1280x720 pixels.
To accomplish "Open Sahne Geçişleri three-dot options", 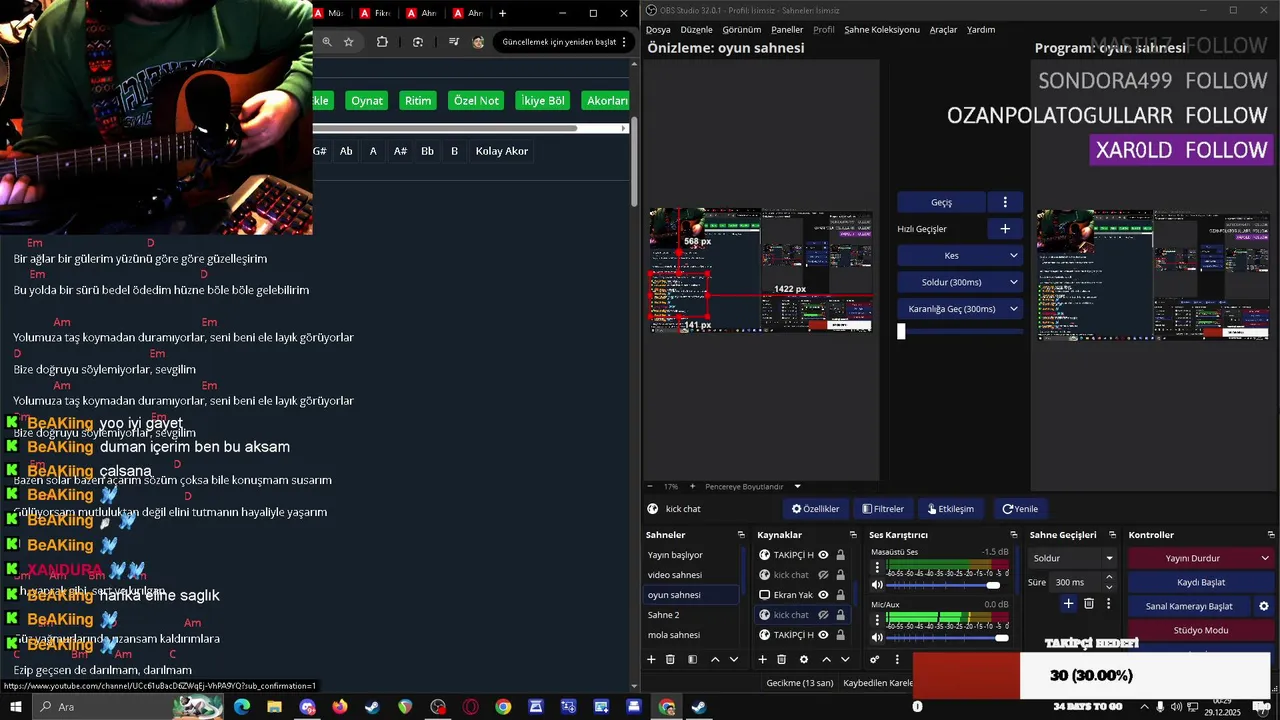I will click(1108, 603).
